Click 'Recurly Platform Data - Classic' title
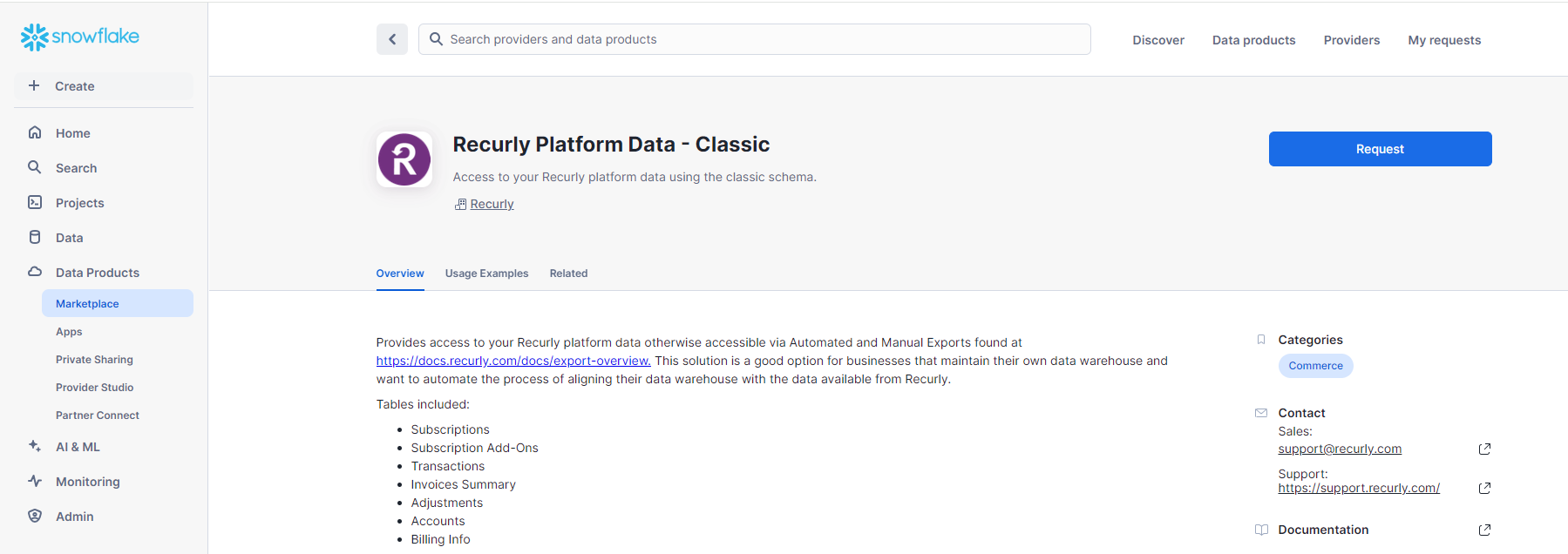Image resolution: width=1568 pixels, height=554 pixels. click(611, 145)
